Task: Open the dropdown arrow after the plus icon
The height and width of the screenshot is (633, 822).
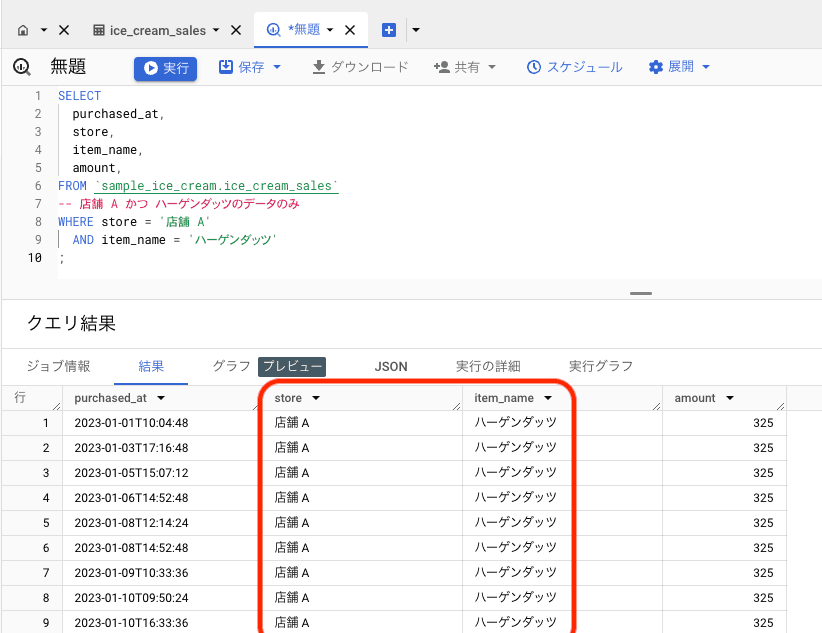Action: click(x=416, y=30)
